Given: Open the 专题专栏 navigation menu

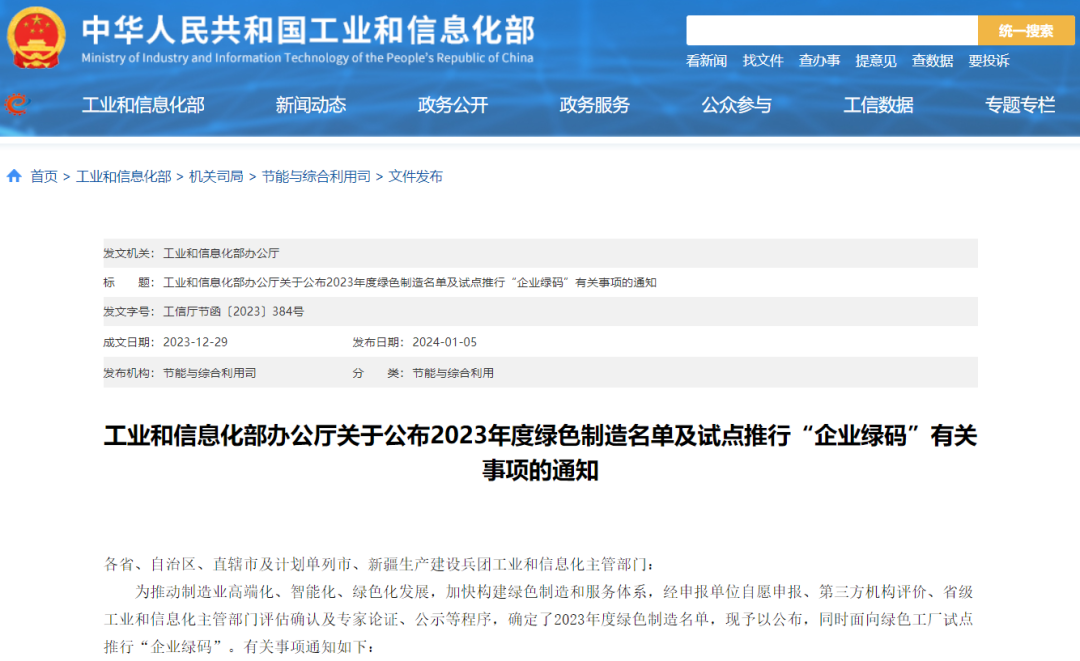Looking at the screenshot, I should click(1020, 105).
